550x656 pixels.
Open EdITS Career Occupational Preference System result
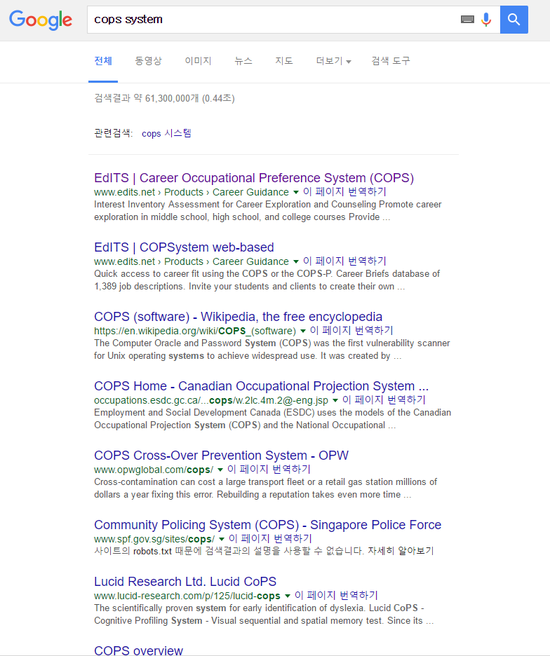254,178
